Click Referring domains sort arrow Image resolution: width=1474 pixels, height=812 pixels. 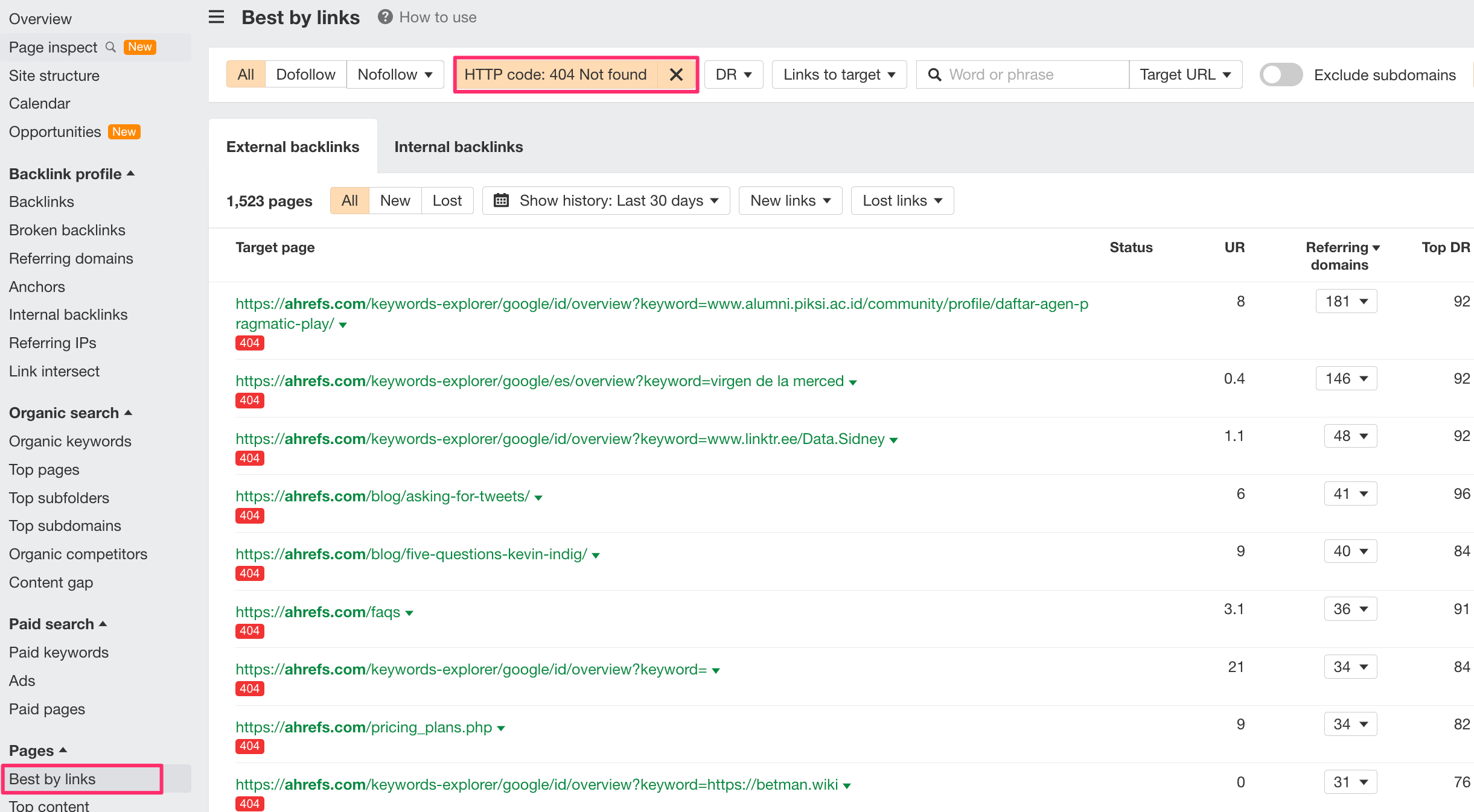click(1376, 248)
